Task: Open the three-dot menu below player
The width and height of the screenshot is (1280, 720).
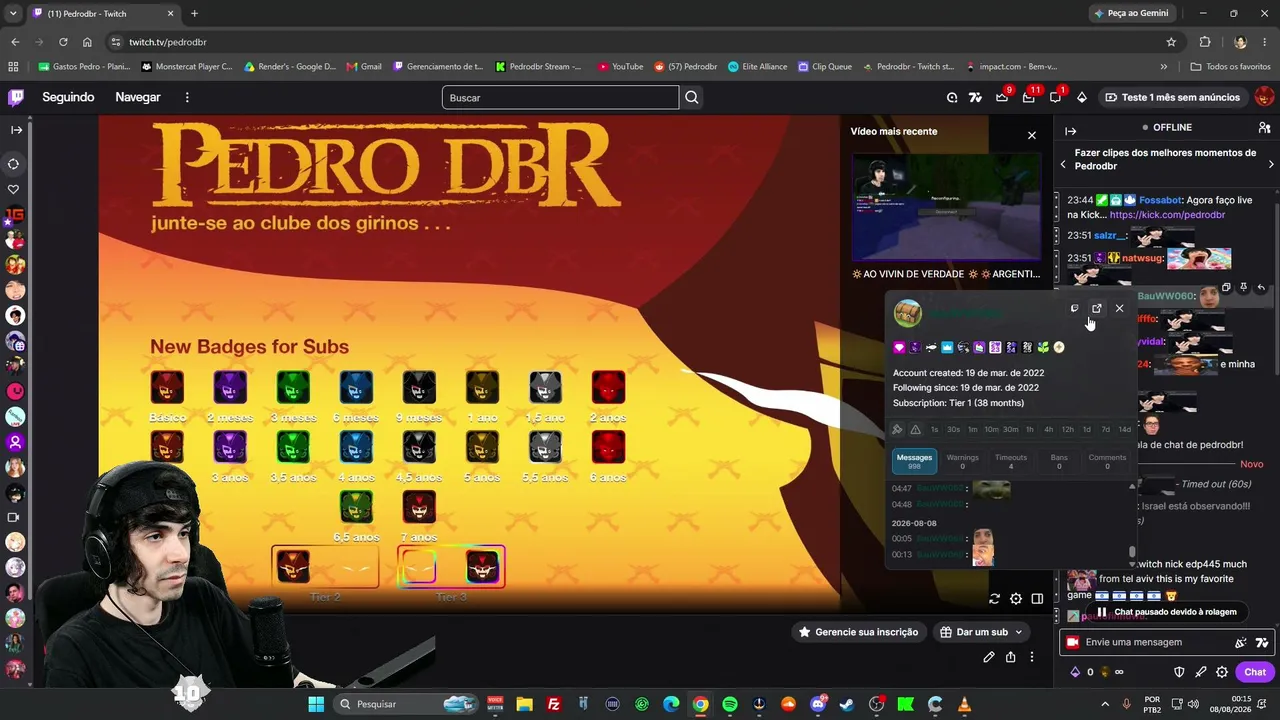Action: point(1032,657)
